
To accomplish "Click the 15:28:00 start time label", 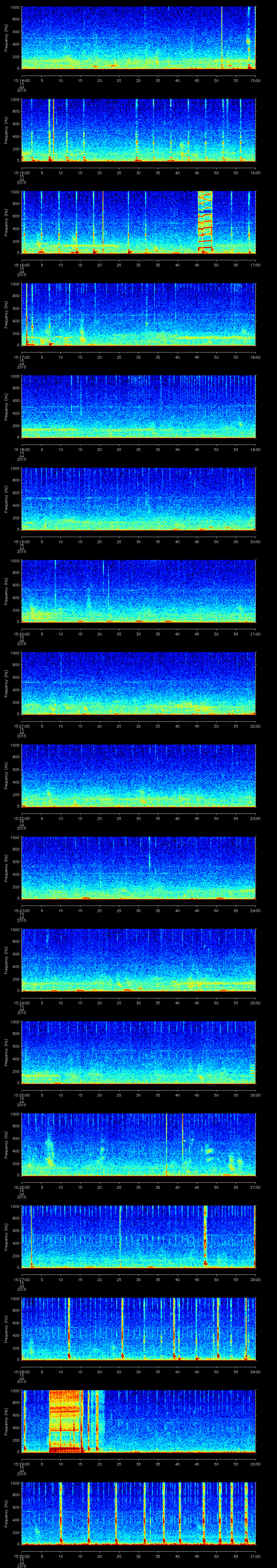I will pos(21,1371).
